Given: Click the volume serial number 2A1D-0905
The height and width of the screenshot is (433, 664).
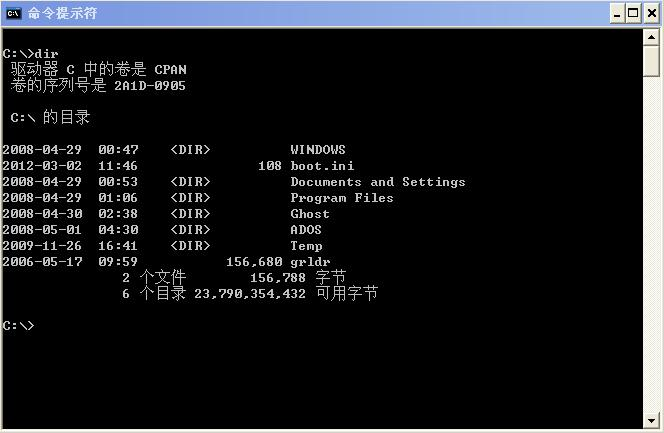Looking at the screenshot, I should (x=150, y=86).
